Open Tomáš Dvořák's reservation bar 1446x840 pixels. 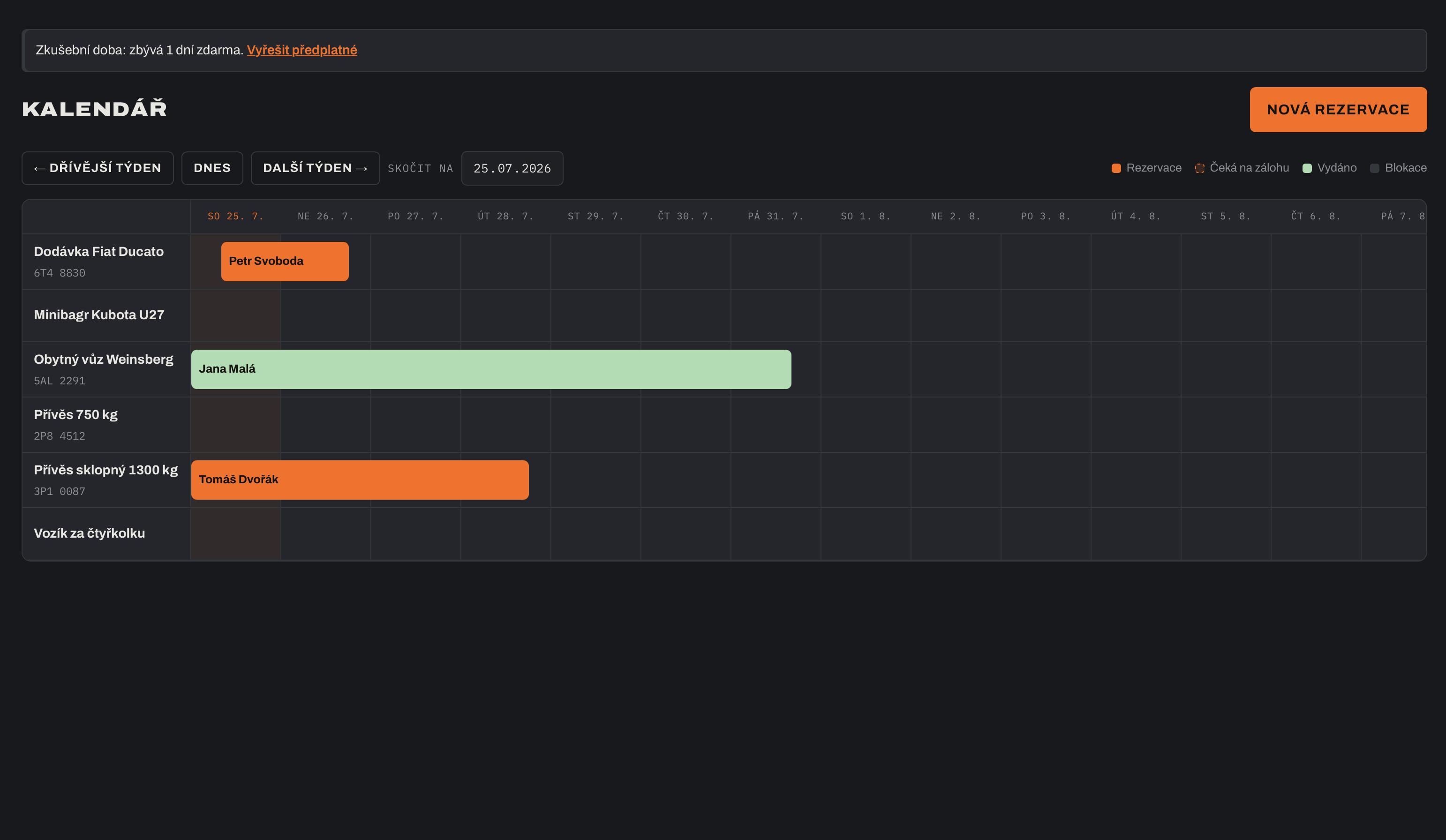click(x=360, y=480)
